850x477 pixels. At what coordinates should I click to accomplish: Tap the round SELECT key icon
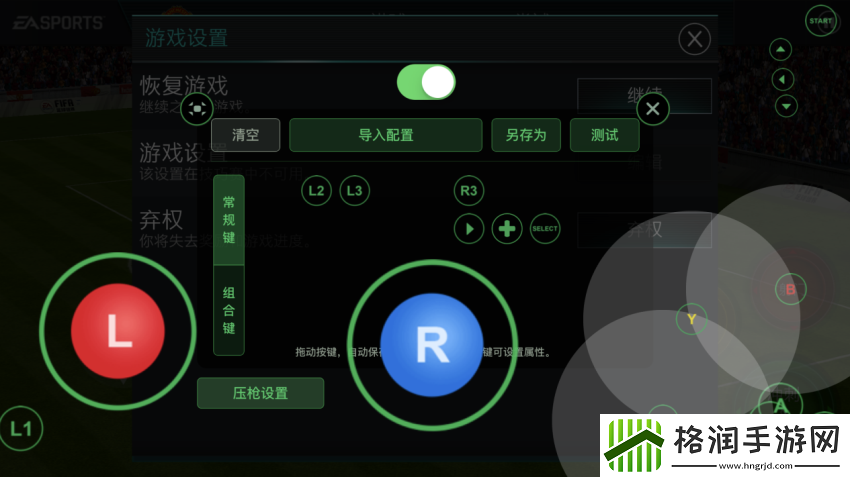545,229
